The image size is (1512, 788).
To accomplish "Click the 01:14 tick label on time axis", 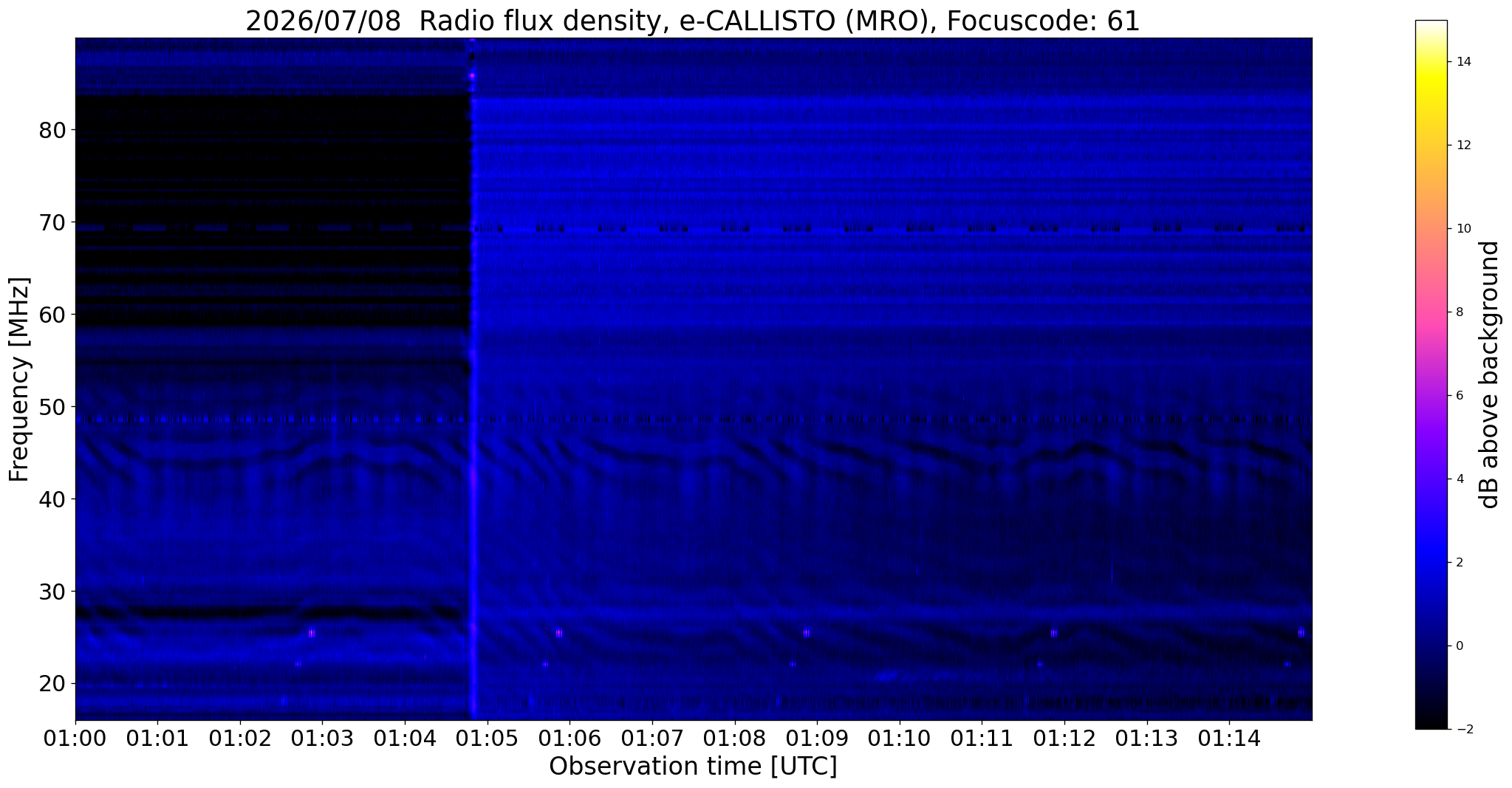I will click(x=1229, y=739).
